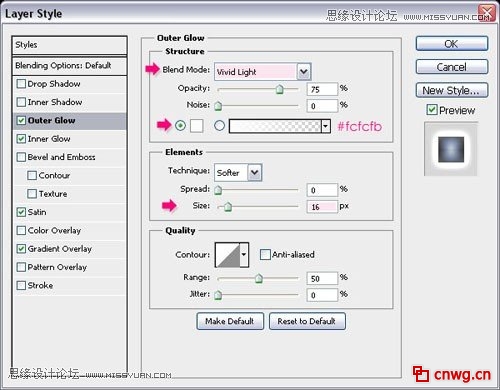Open the Blend Mode dropdown arrow
The height and width of the screenshot is (390, 500).
pyautogui.click(x=303, y=72)
